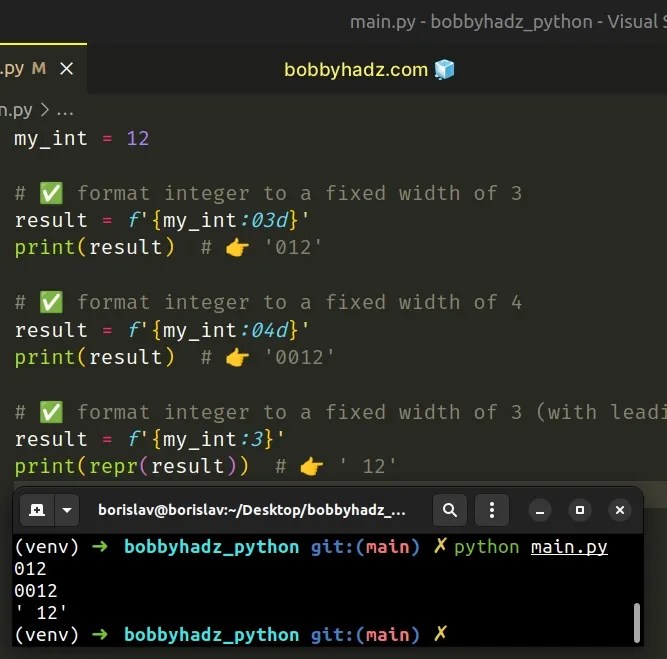This screenshot has height=659, width=667.
Task: Click terminal output line ' 12'
Action: click(41, 613)
